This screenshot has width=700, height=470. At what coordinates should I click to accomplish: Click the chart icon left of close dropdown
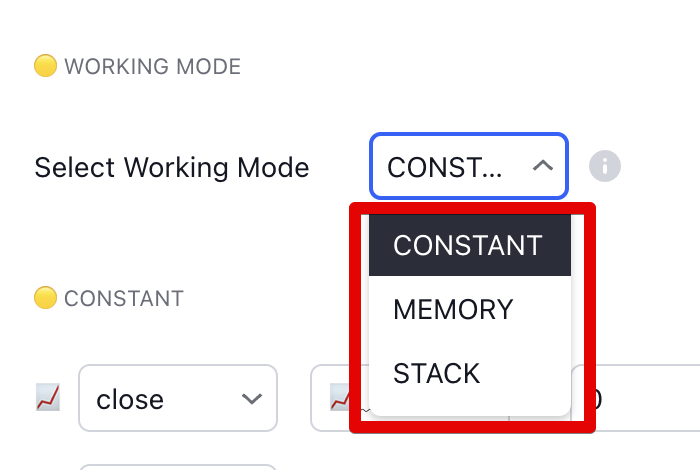(x=47, y=398)
